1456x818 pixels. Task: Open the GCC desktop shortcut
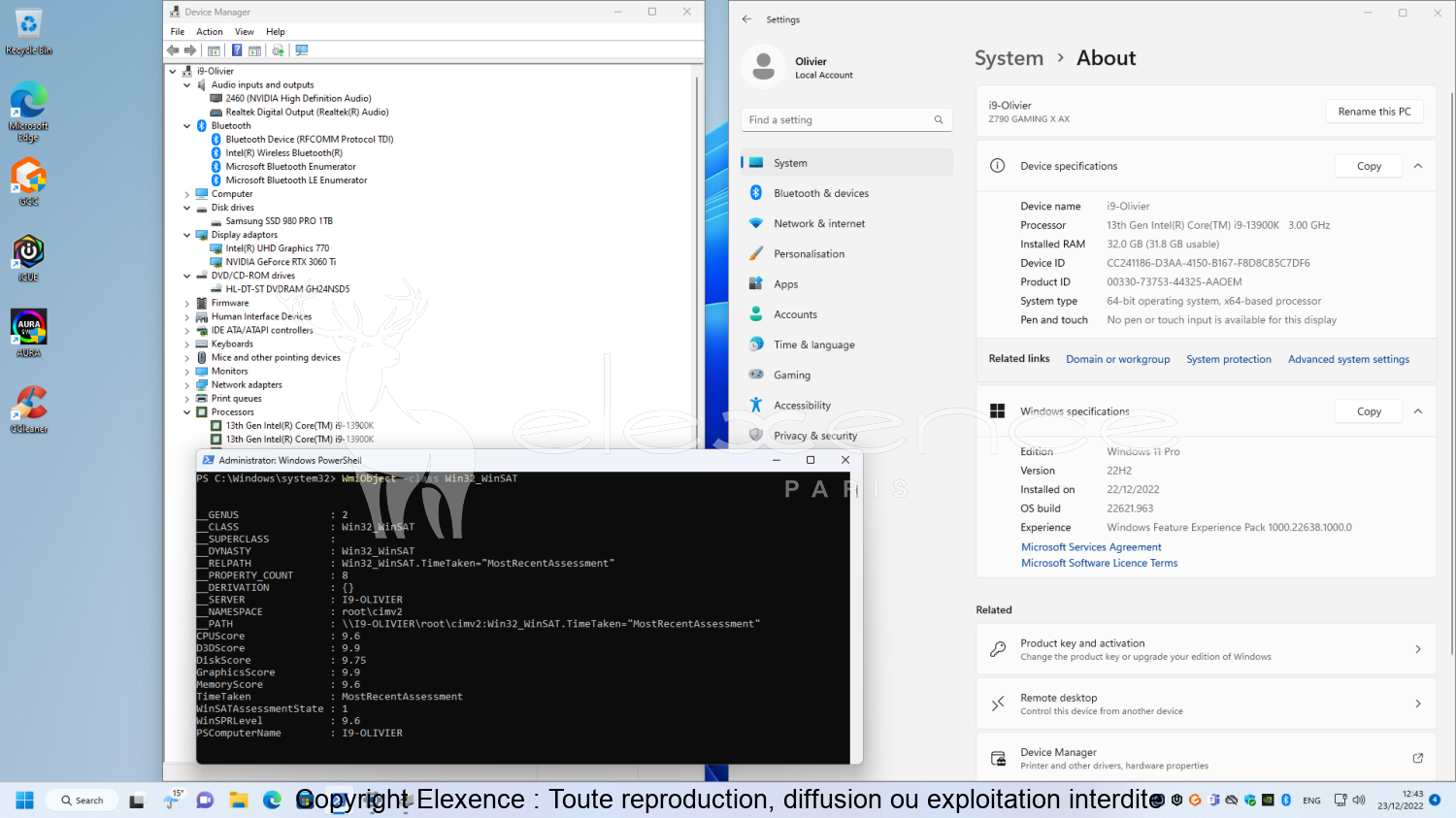[29, 181]
